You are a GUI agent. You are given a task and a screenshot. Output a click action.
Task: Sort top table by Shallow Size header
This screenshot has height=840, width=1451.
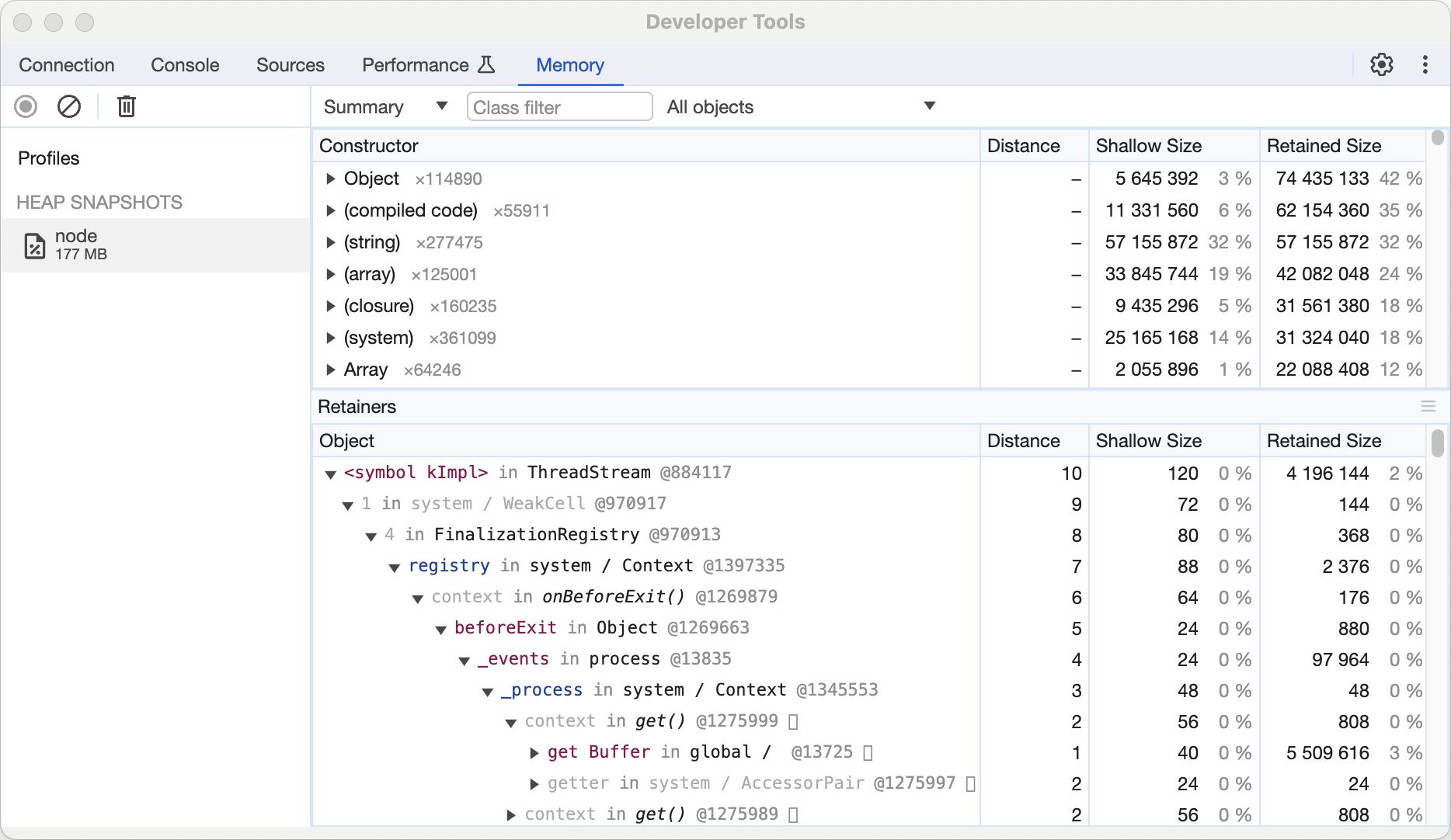(x=1174, y=146)
